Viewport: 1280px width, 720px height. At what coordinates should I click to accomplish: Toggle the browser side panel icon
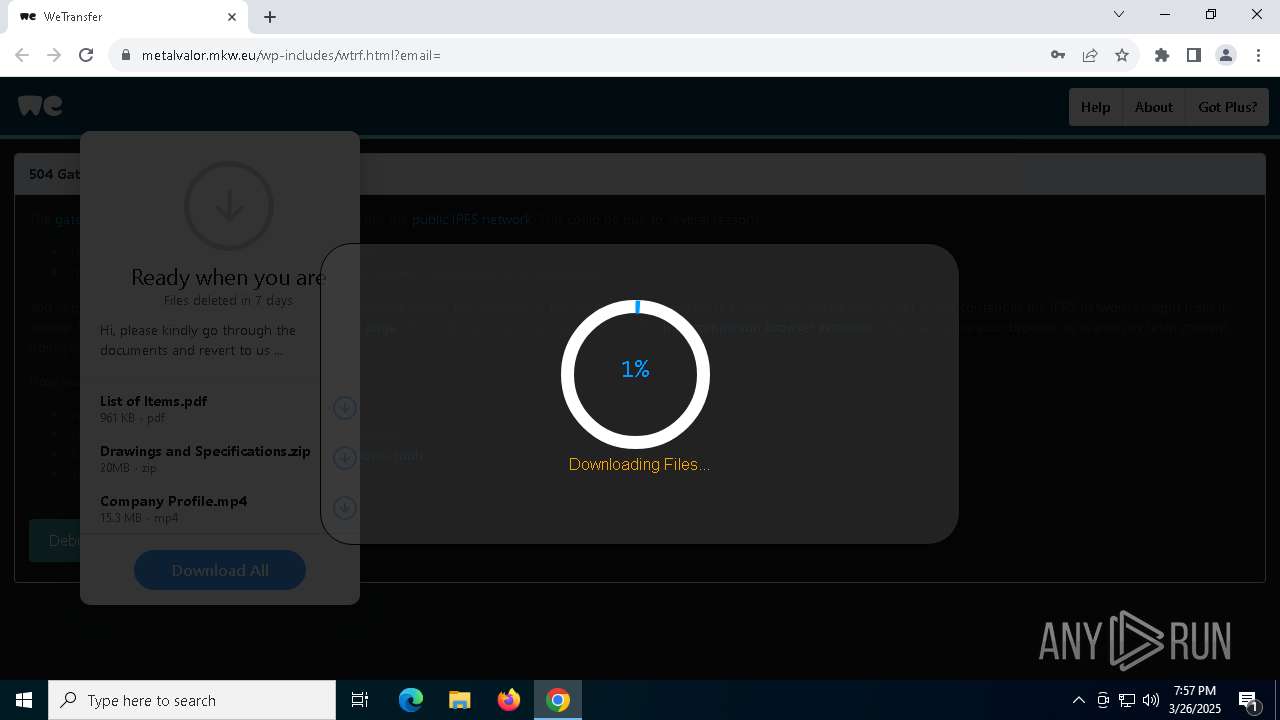1194,55
